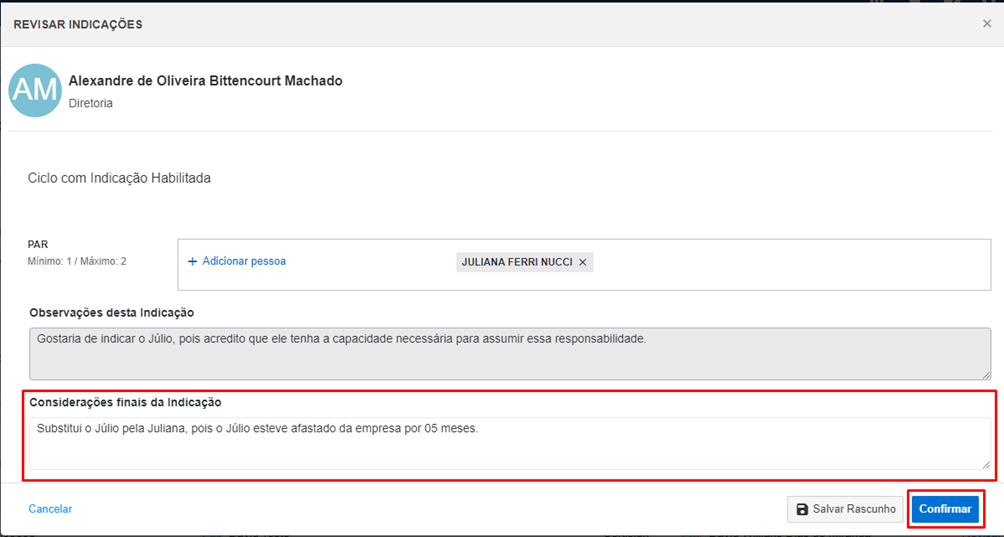Click the plus icon before Adicionar pessoa
The height and width of the screenshot is (537, 1004).
point(193,261)
